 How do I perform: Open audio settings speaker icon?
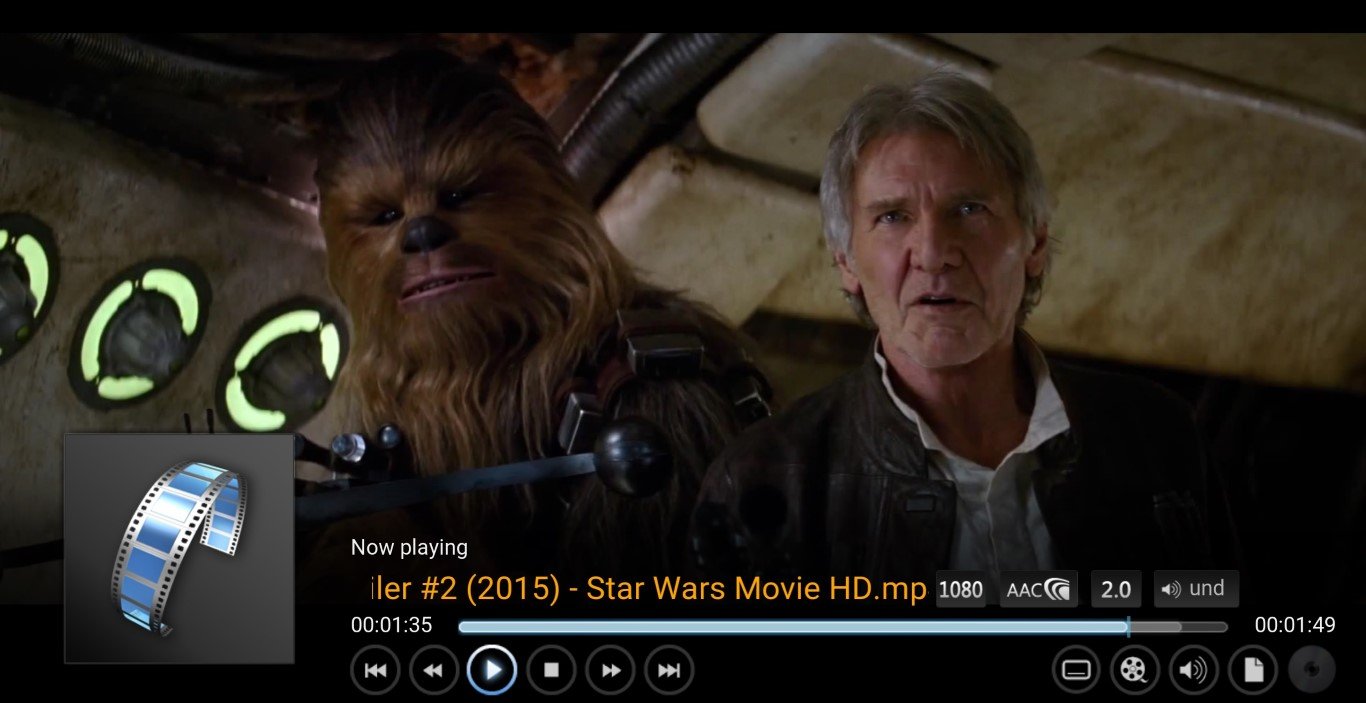coord(1193,670)
